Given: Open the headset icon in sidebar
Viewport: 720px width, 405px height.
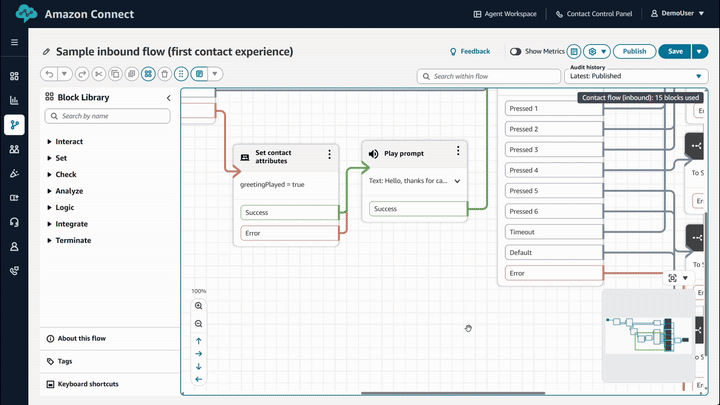Looking at the screenshot, I should pyautogui.click(x=14, y=222).
